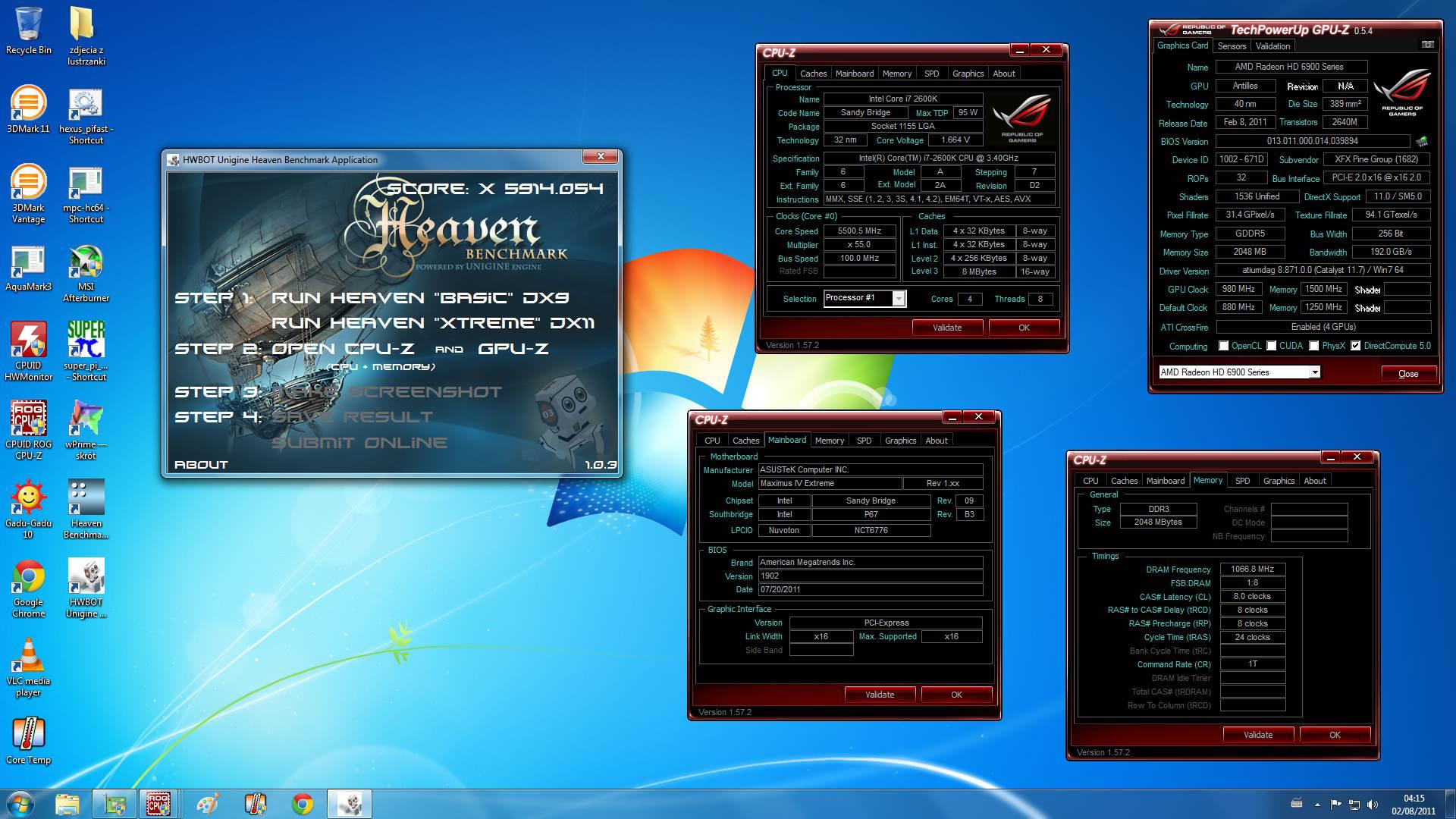Image resolution: width=1456 pixels, height=819 pixels.
Task: Open the zdjecia z lustrzanki folder
Action: [x=86, y=36]
